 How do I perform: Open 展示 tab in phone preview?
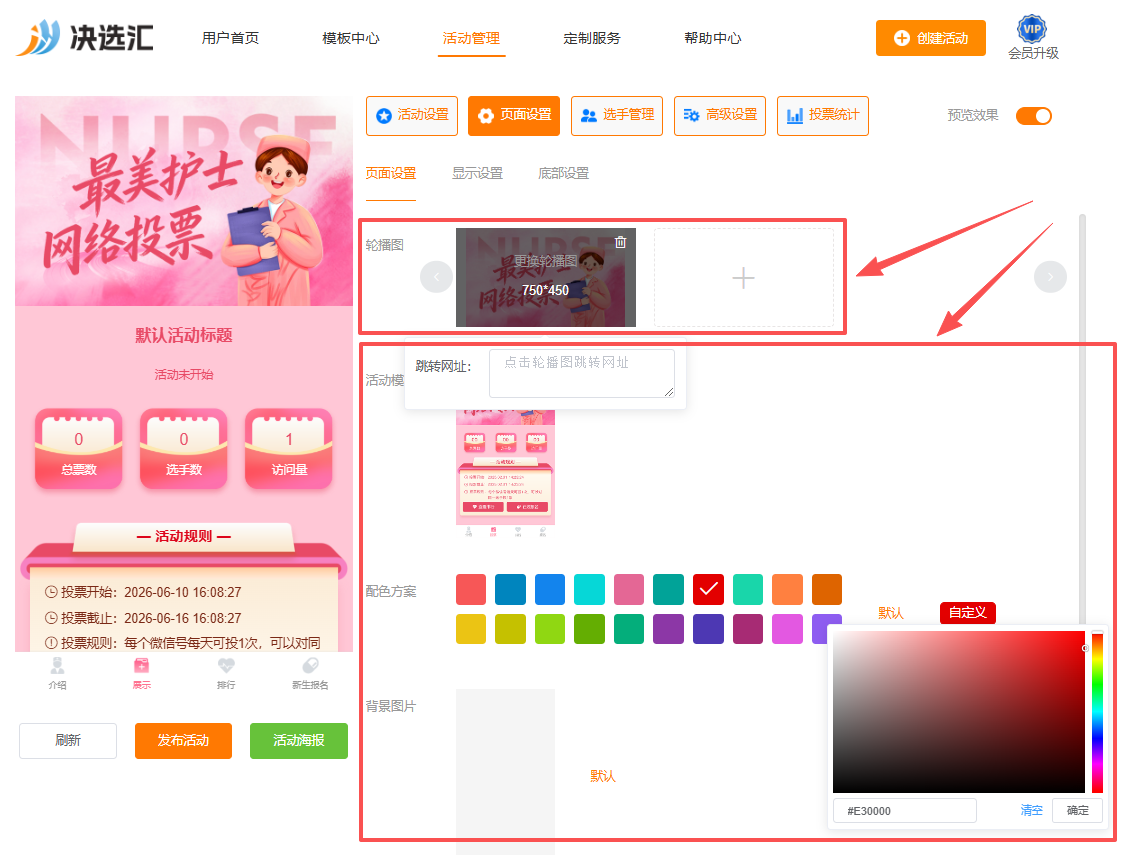click(x=142, y=674)
